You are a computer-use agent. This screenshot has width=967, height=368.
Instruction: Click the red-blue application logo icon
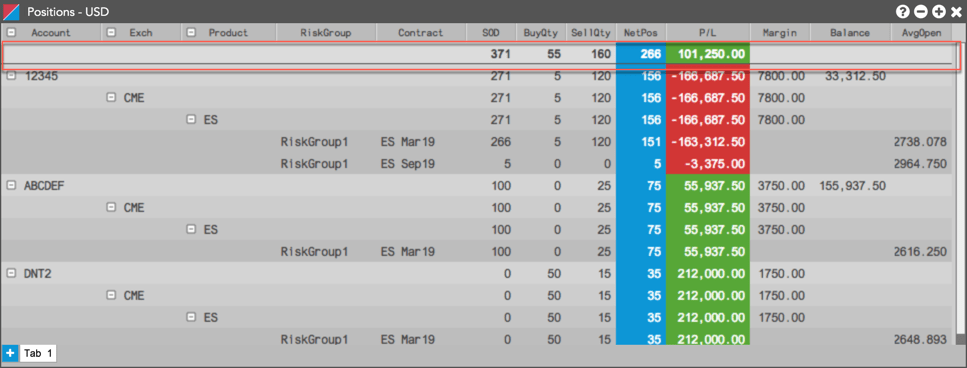pyautogui.click(x=11, y=11)
